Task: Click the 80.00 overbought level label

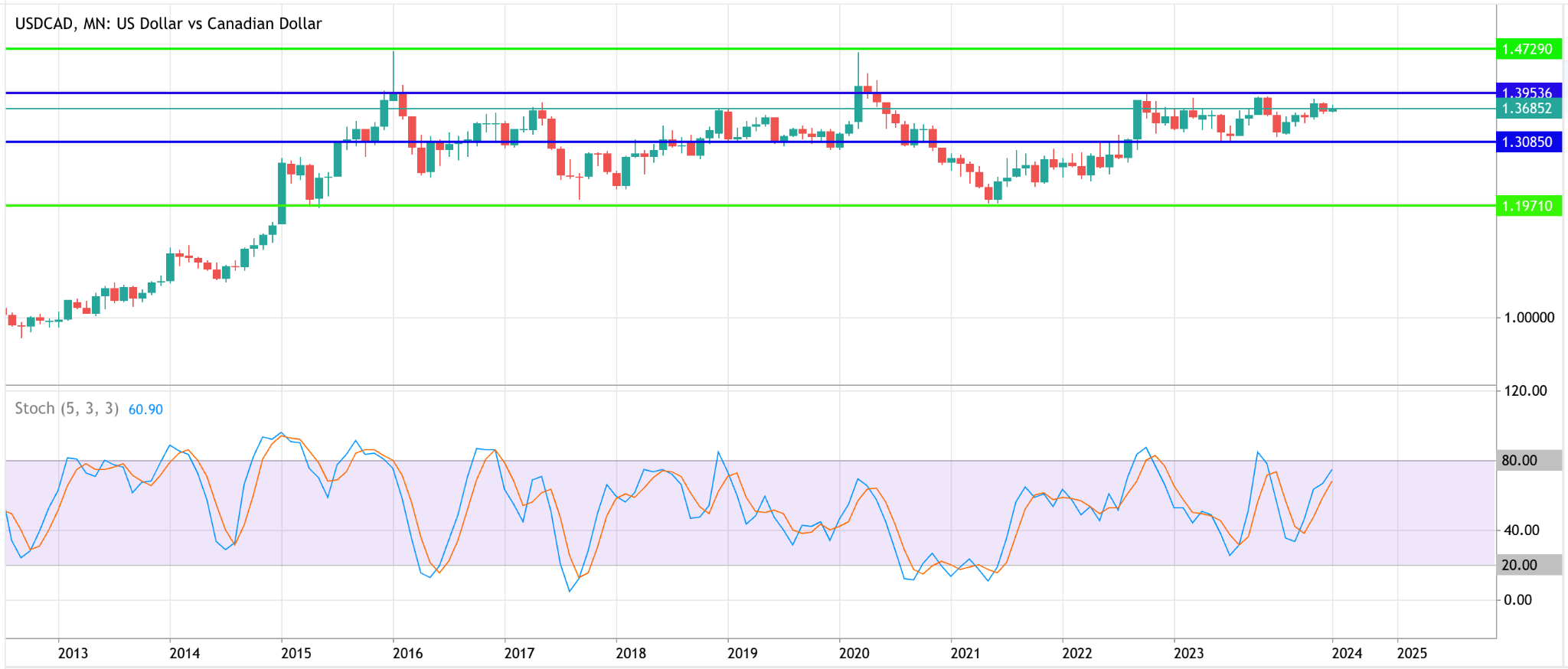Action: (1529, 460)
